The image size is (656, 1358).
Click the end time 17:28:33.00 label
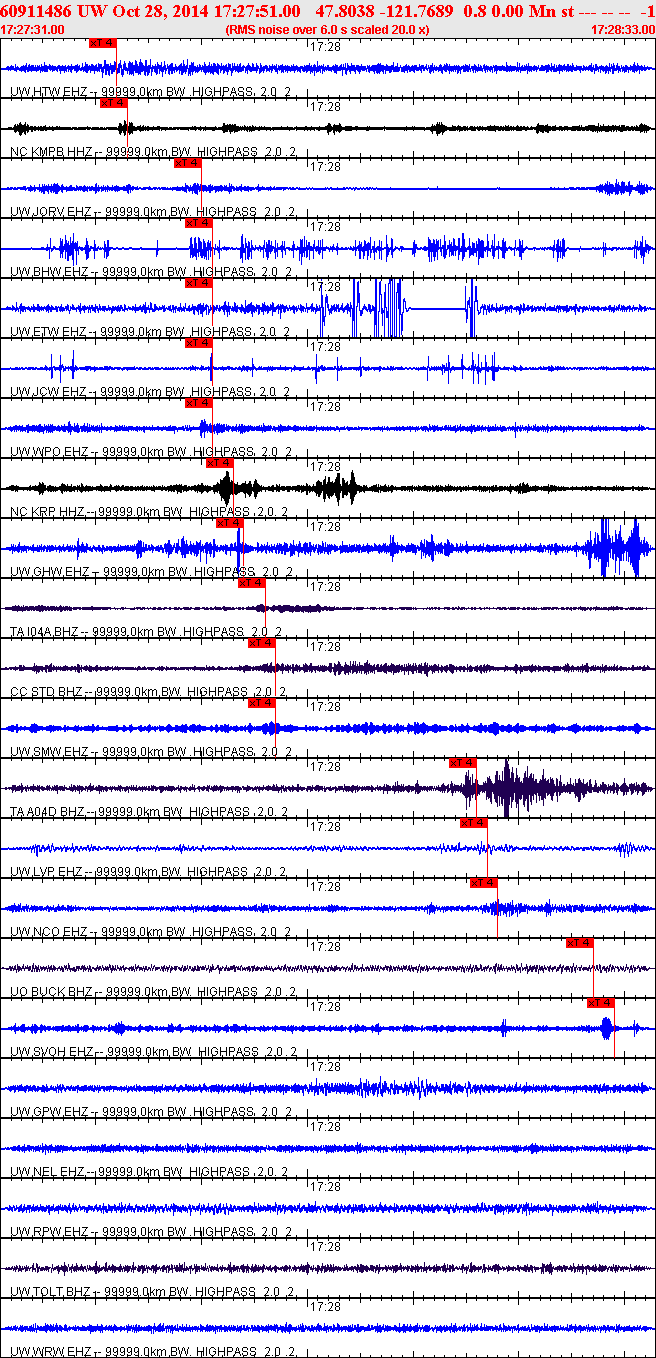pos(622,30)
